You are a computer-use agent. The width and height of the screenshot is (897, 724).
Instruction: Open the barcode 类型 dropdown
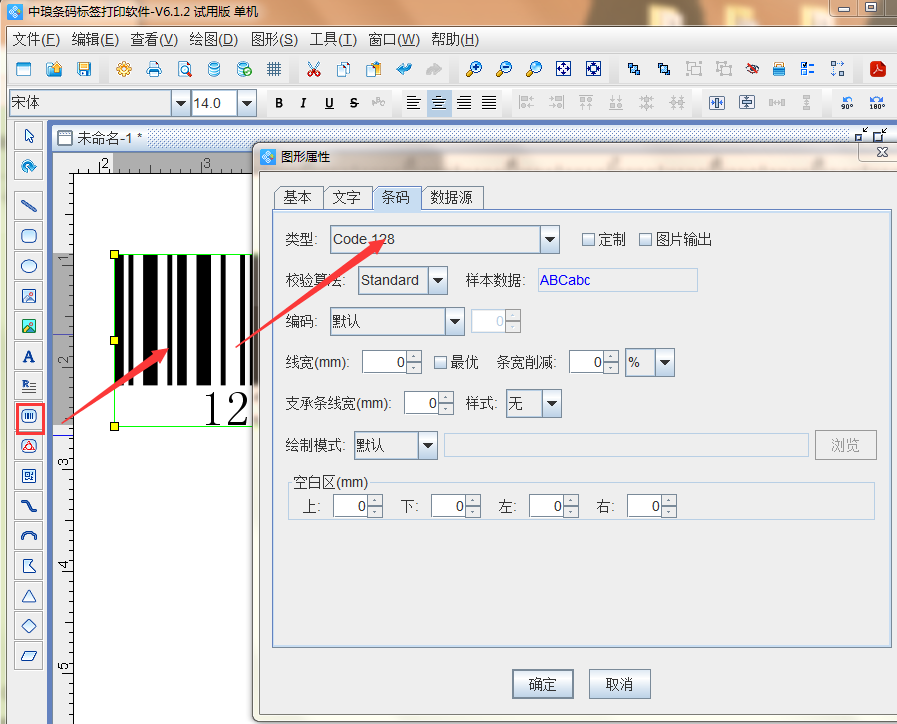tap(549, 240)
